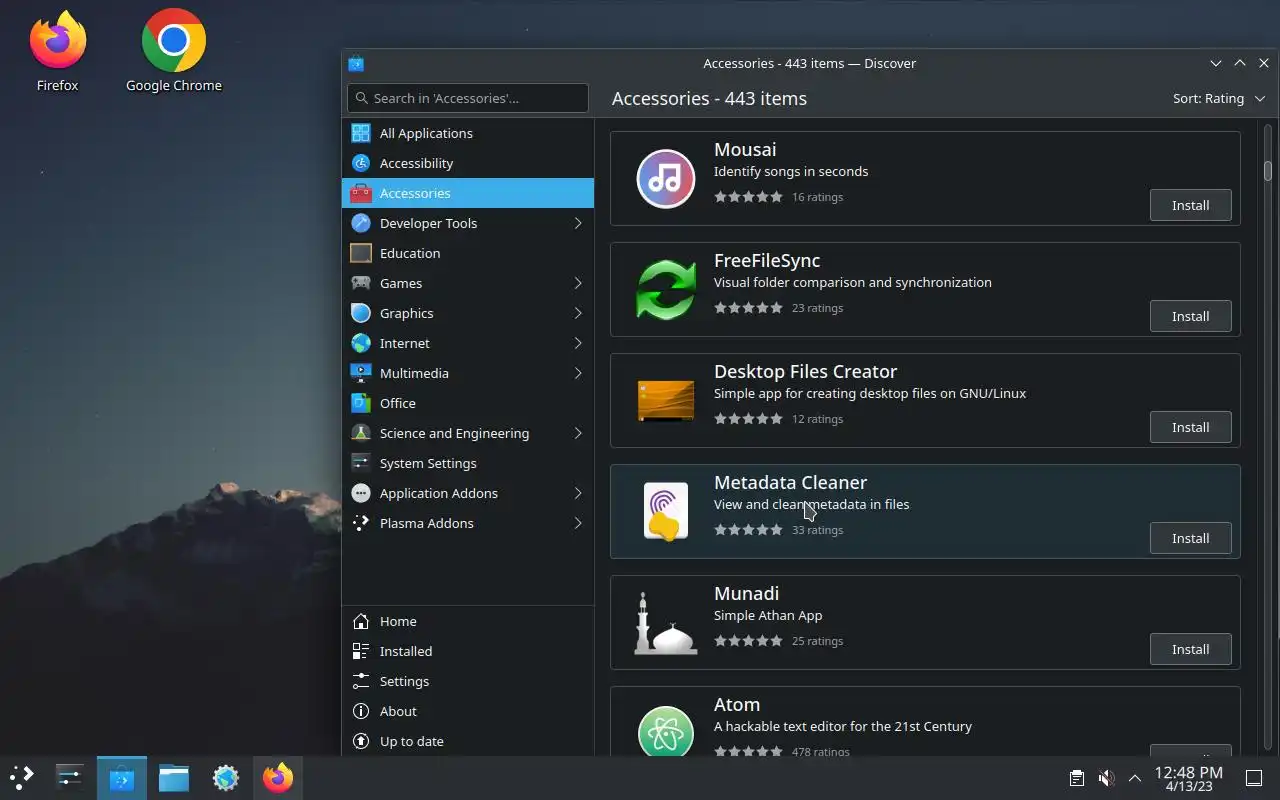Click the Plasma Addons category label

427,523
